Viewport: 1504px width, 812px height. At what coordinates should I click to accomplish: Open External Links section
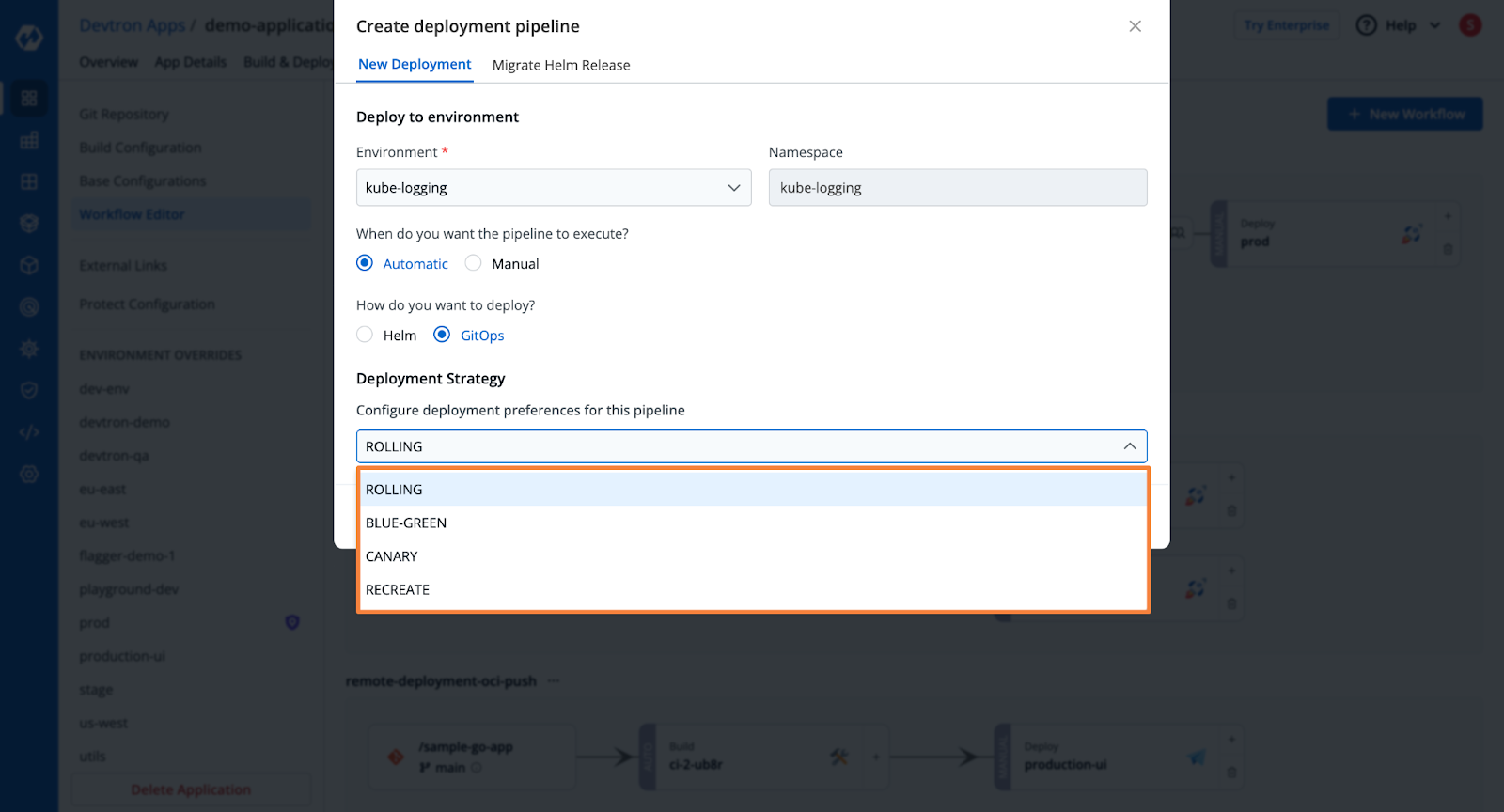[x=123, y=266]
